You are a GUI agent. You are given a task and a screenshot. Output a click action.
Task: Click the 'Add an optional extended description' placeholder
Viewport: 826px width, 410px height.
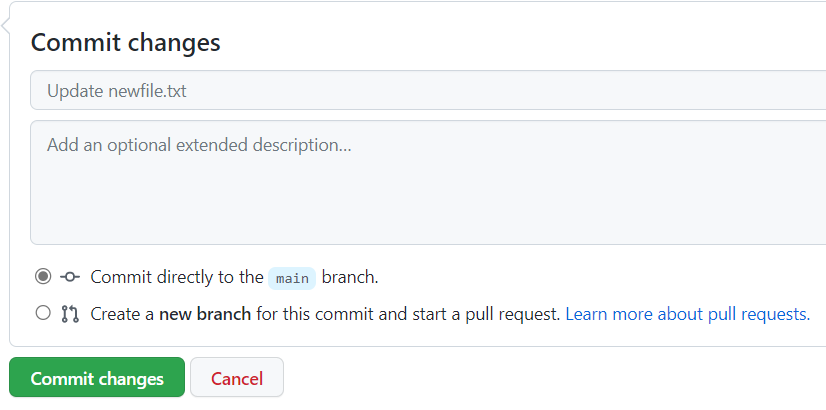pos(199,145)
